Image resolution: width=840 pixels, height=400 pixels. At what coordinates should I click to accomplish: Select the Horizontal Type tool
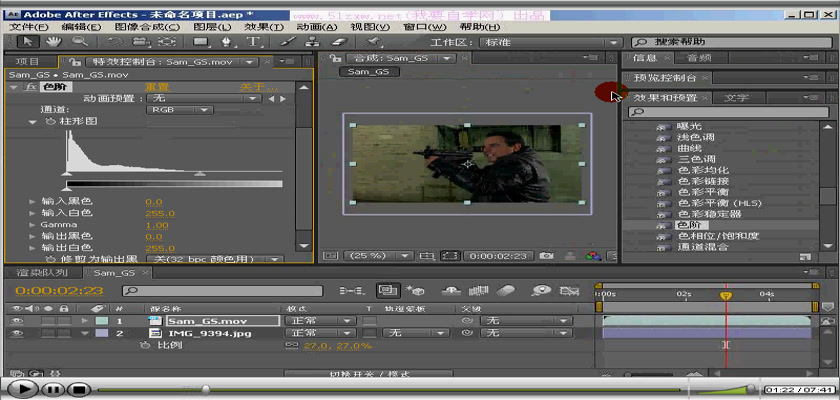pos(253,42)
